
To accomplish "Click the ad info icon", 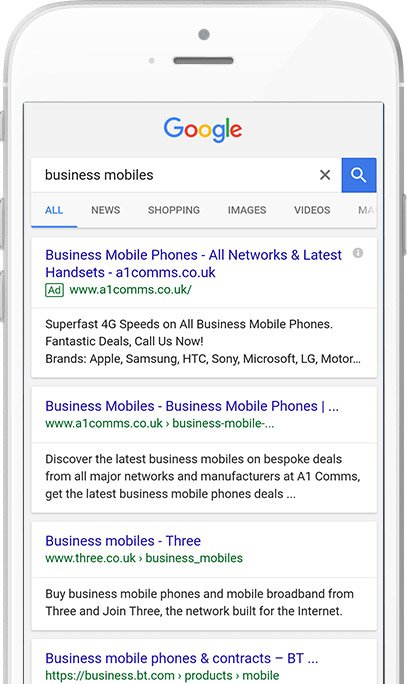I will tap(358, 253).
